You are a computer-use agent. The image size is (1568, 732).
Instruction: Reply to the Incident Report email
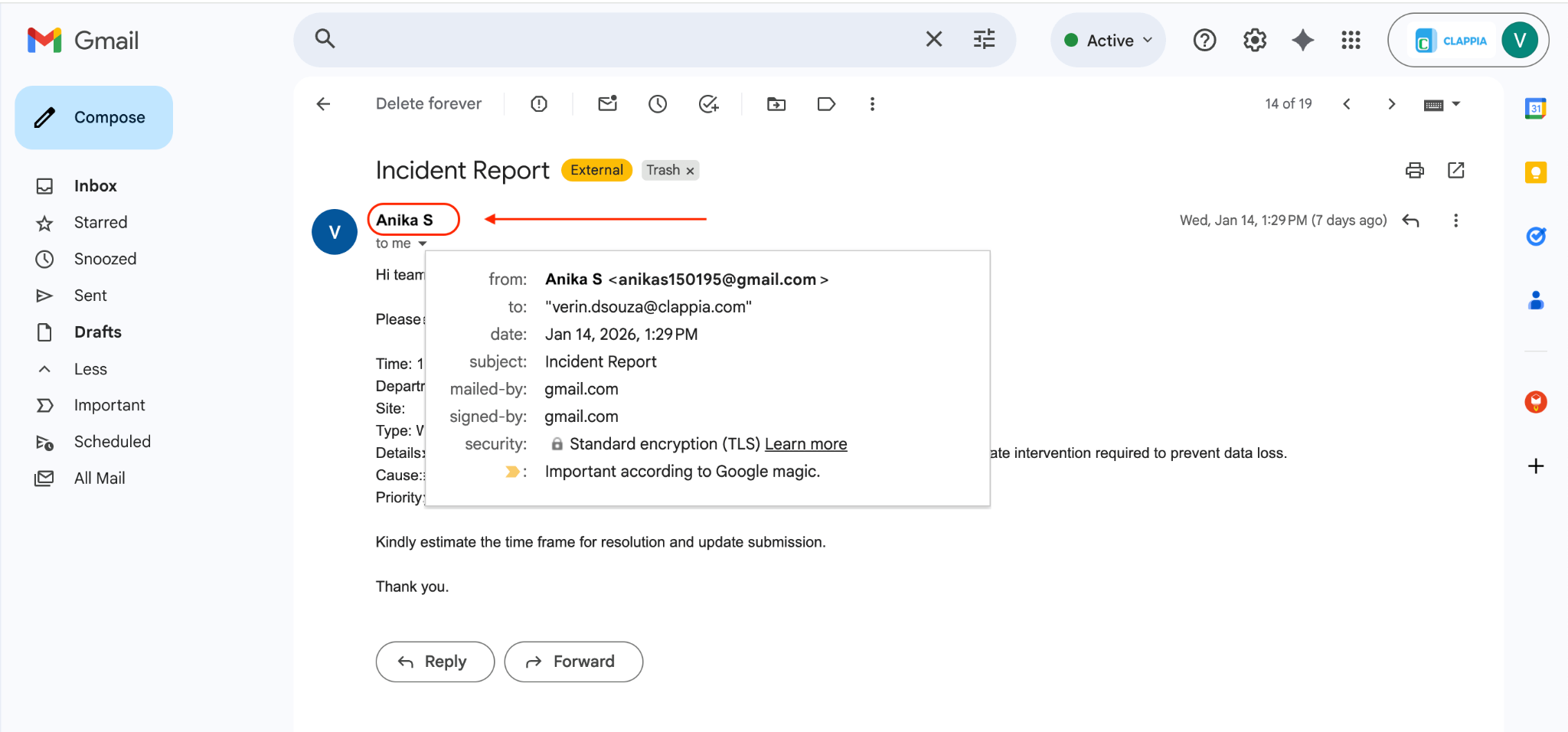coord(434,661)
